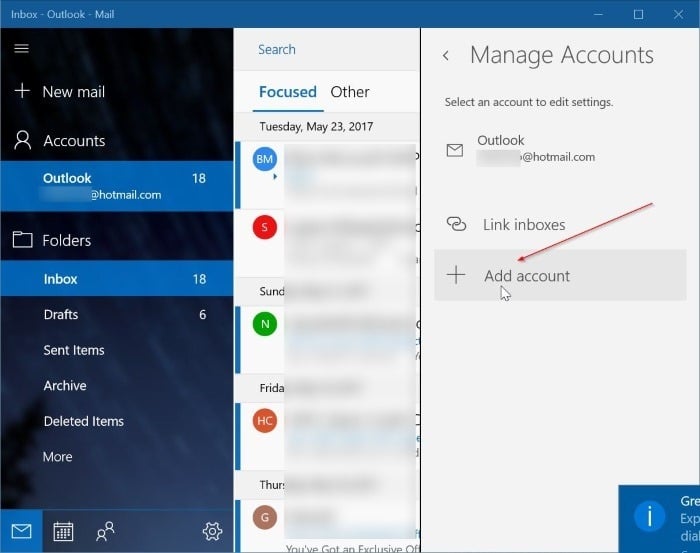
Task: Switch to the Focused tab
Action: (288, 92)
